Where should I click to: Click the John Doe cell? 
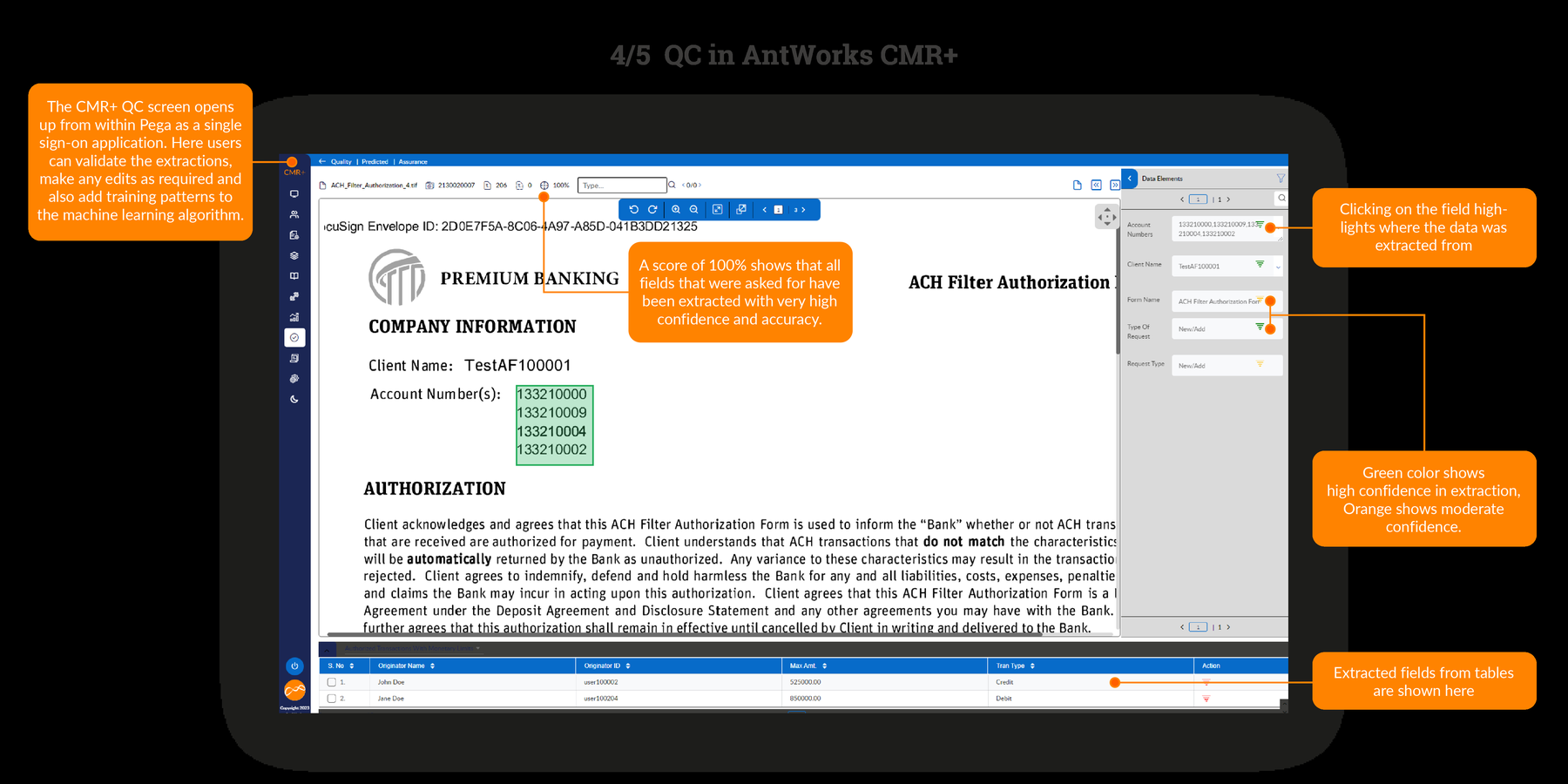pos(391,682)
